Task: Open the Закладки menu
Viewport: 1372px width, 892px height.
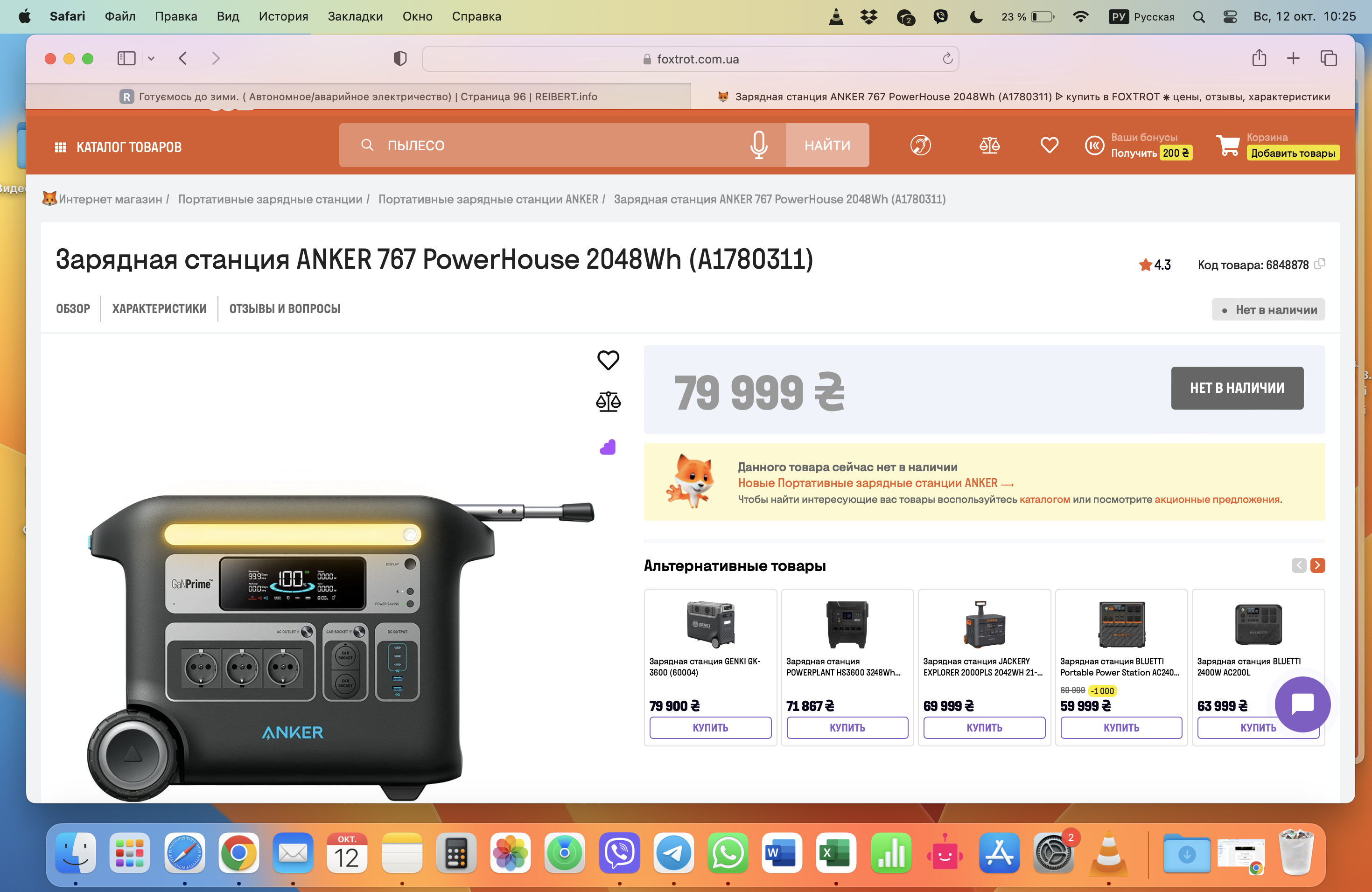Action: click(355, 16)
